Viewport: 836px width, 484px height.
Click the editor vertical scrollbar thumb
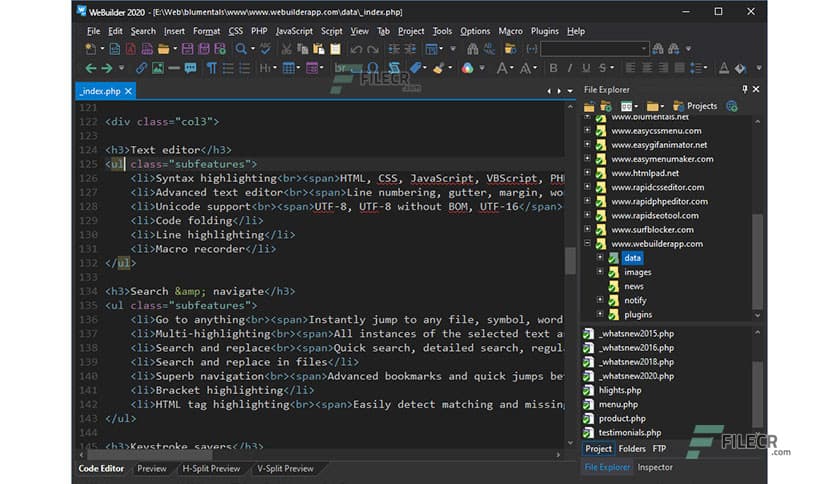(x=570, y=261)
